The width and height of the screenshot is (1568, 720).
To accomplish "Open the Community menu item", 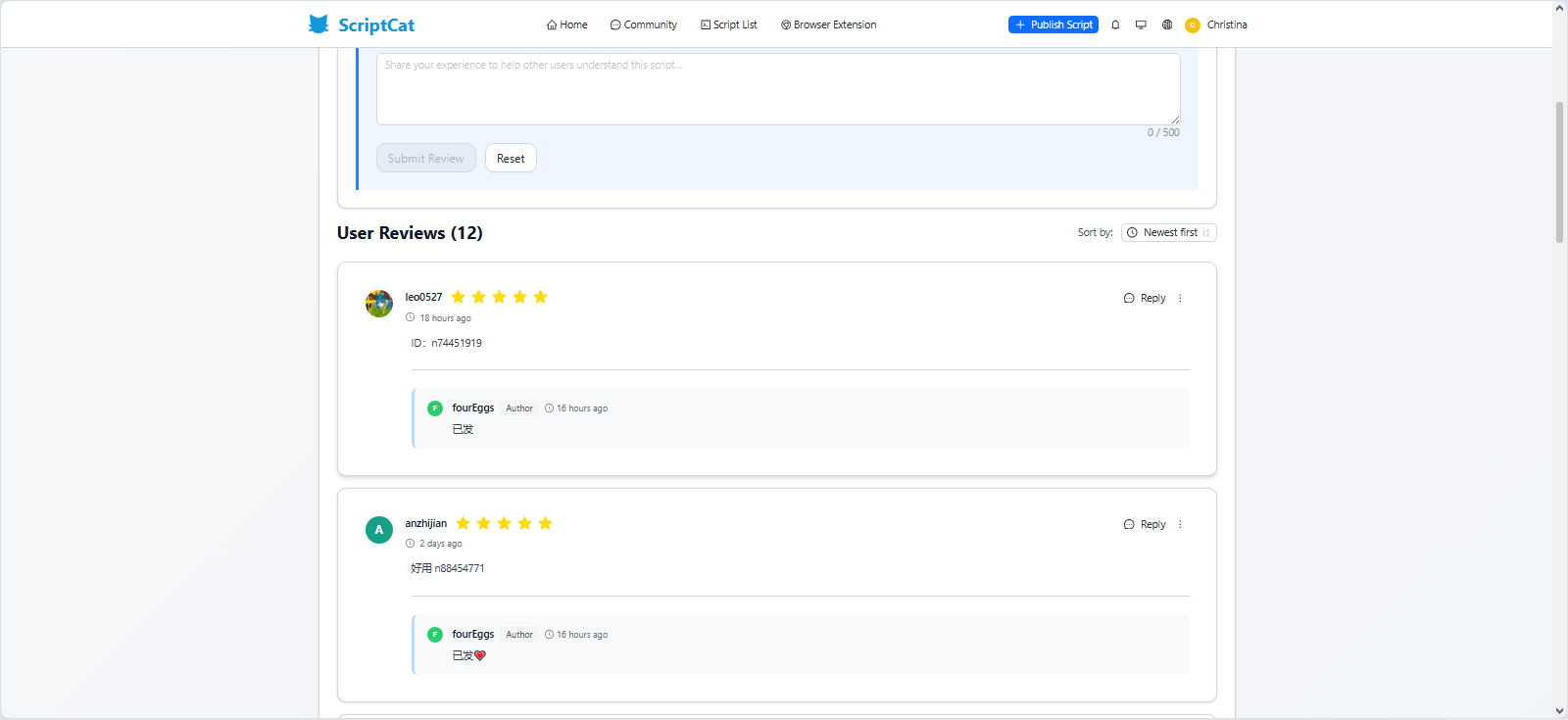I will click(643, 25).
